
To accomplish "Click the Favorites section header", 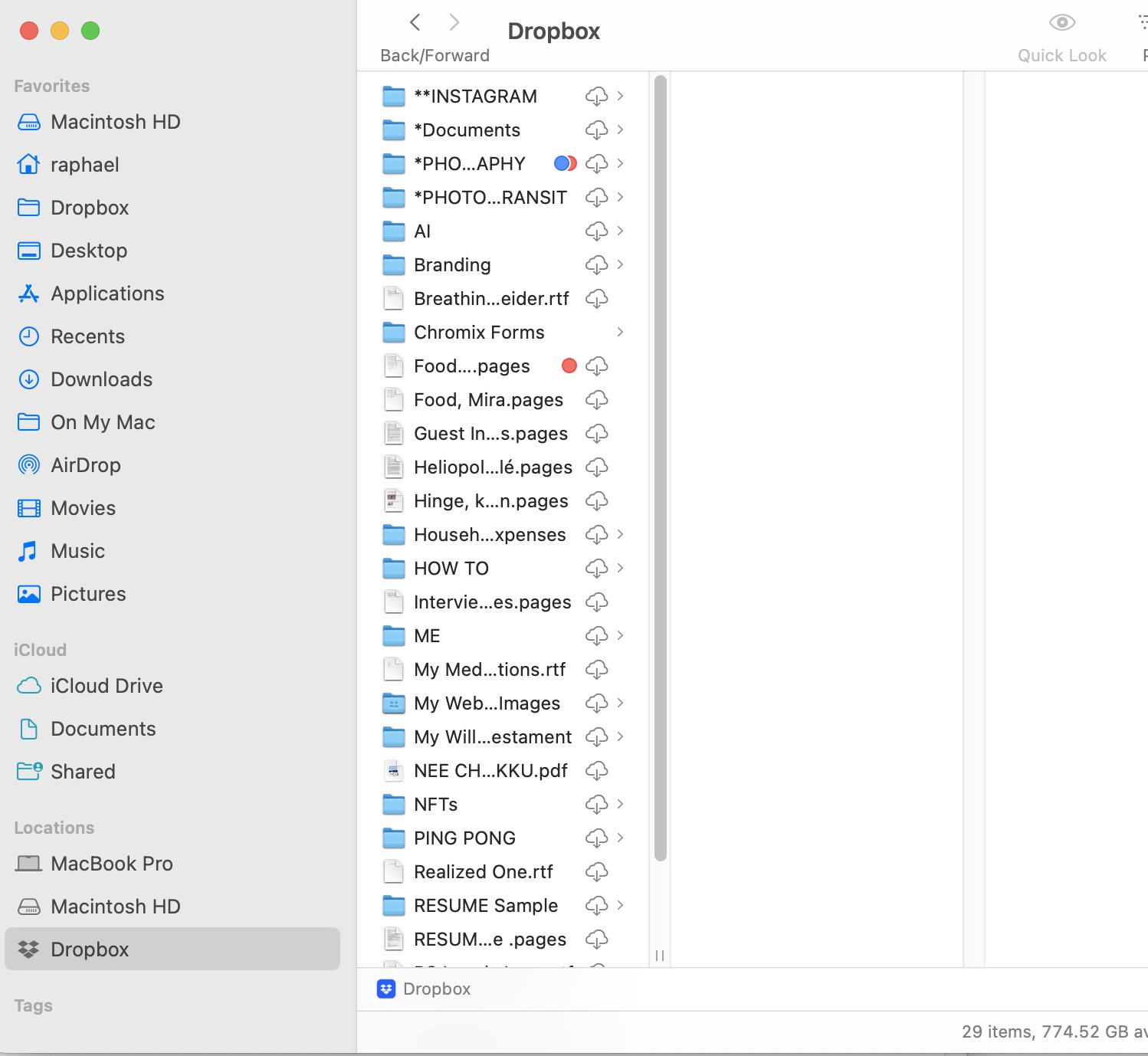I will (x=52, y=86).
